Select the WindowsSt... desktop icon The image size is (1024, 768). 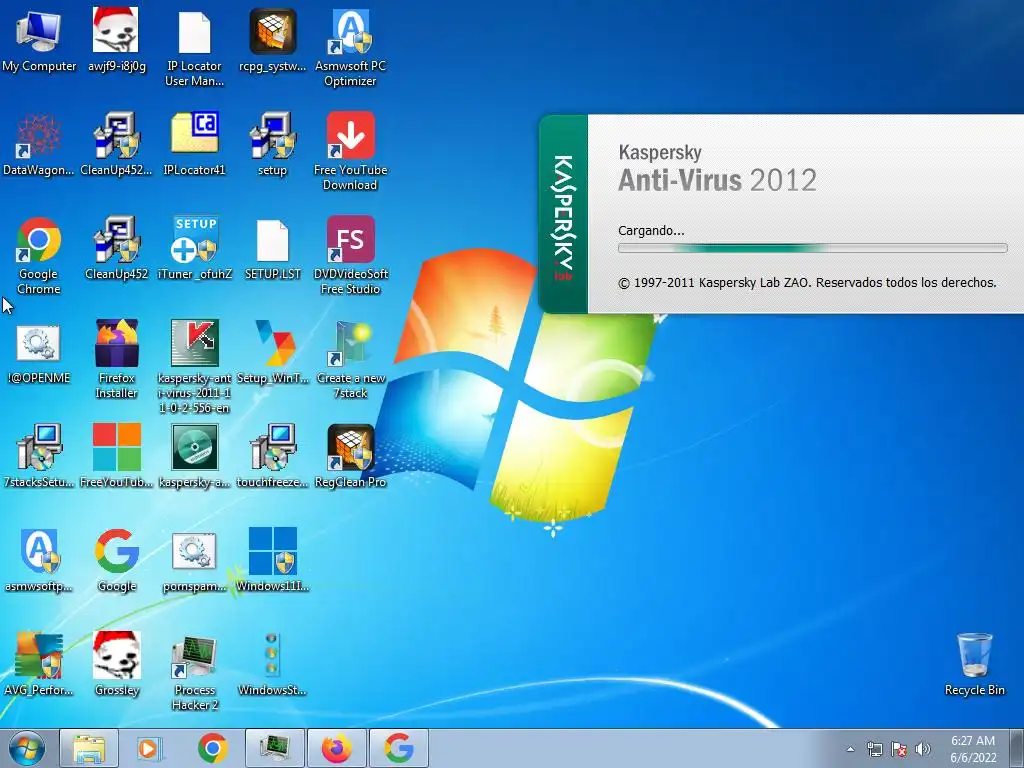272,664
